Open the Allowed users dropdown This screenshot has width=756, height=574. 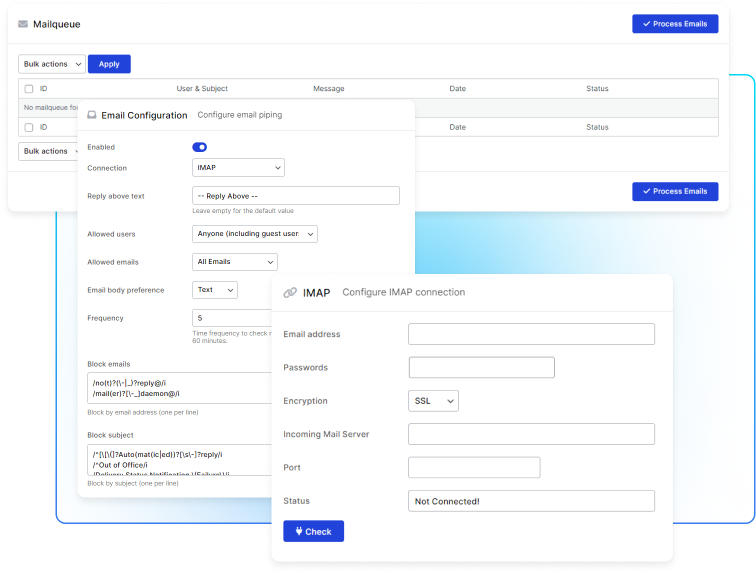pyautogui.click(x=255, y=234)
